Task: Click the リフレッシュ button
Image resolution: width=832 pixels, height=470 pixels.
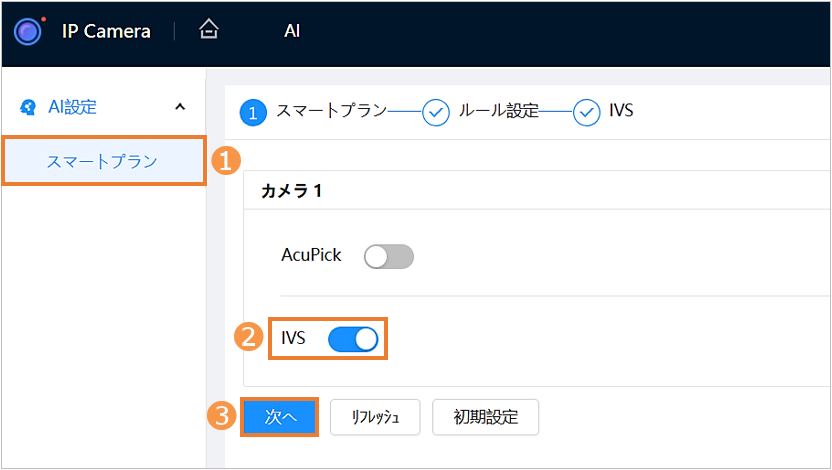Action: tap(375, 417)
